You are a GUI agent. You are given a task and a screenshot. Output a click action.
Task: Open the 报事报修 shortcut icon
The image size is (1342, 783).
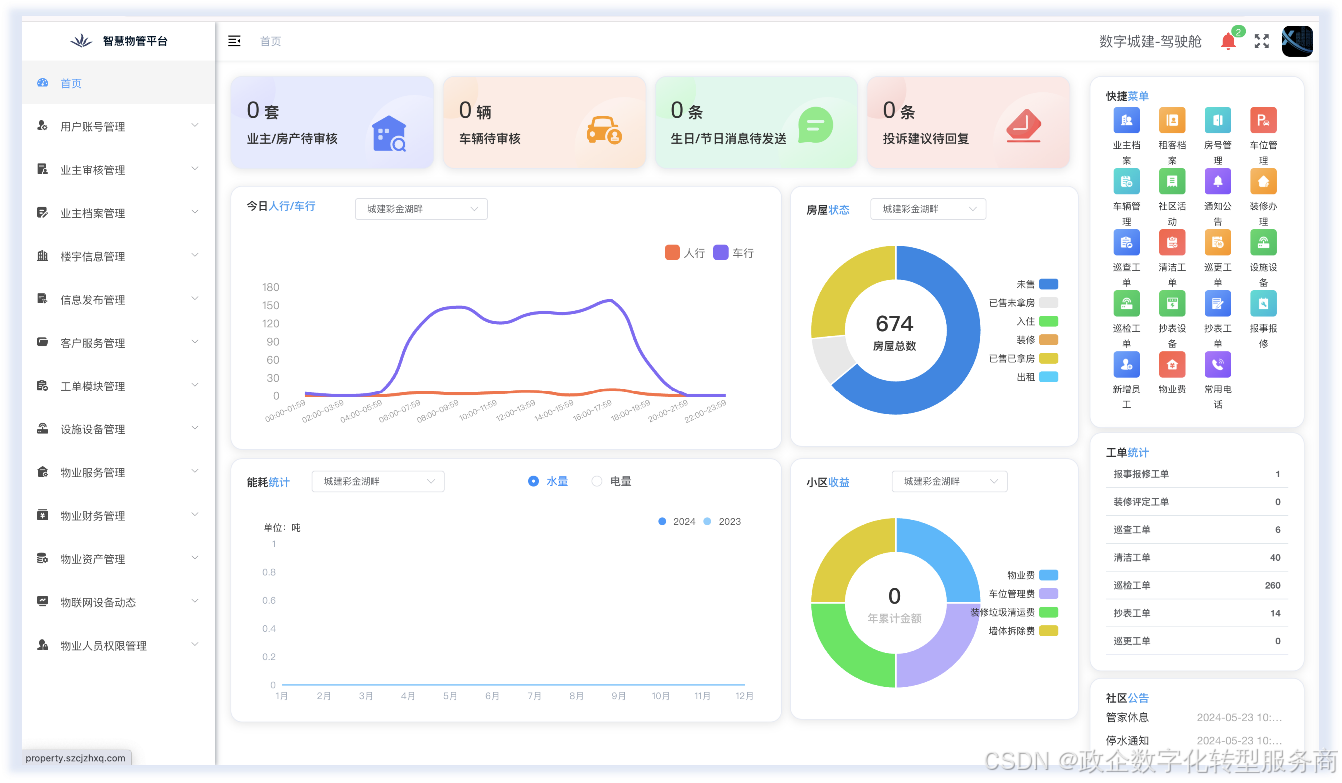1263,303
